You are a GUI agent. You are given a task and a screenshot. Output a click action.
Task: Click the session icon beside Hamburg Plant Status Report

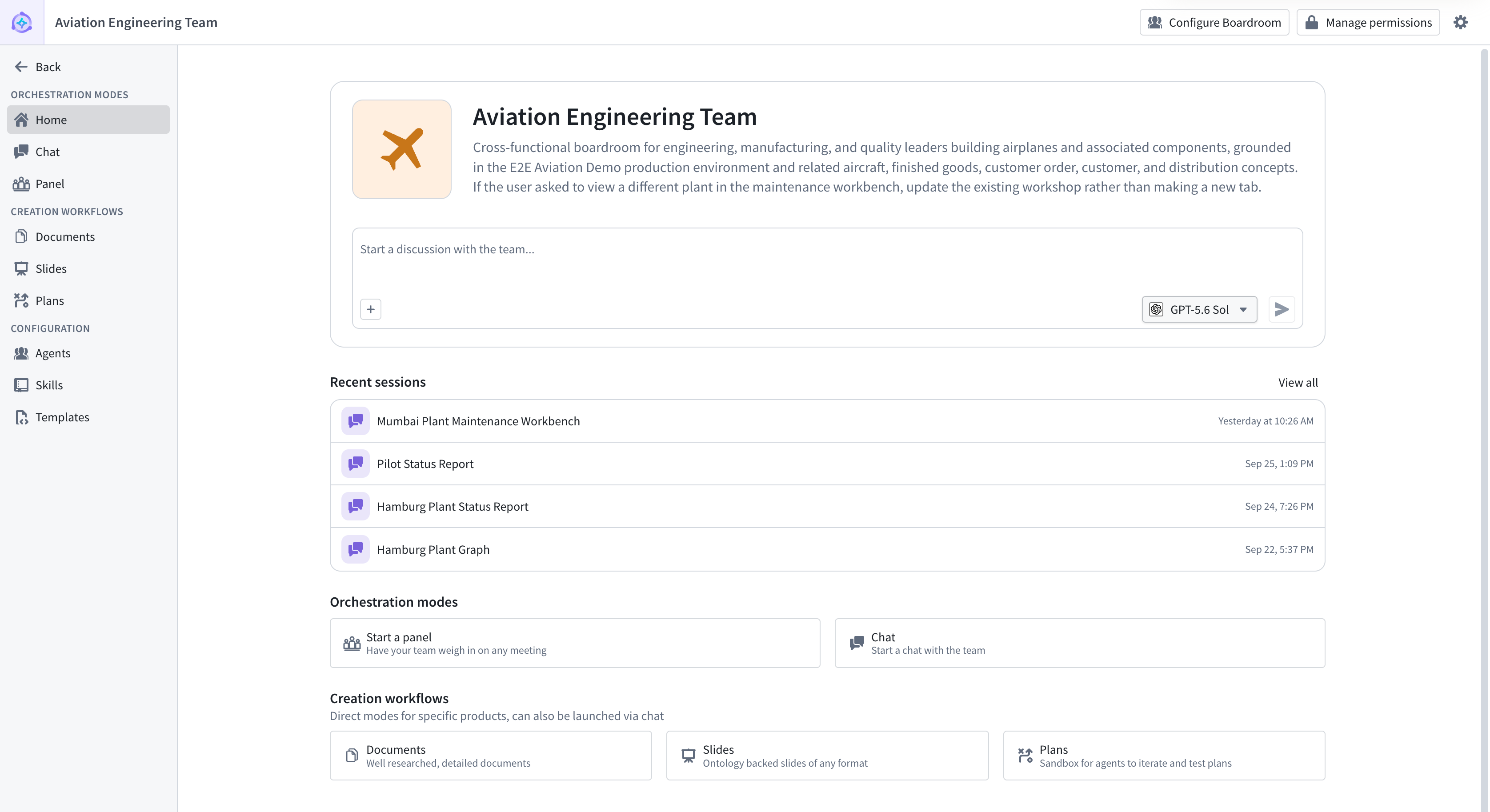(x=355, y=506)
